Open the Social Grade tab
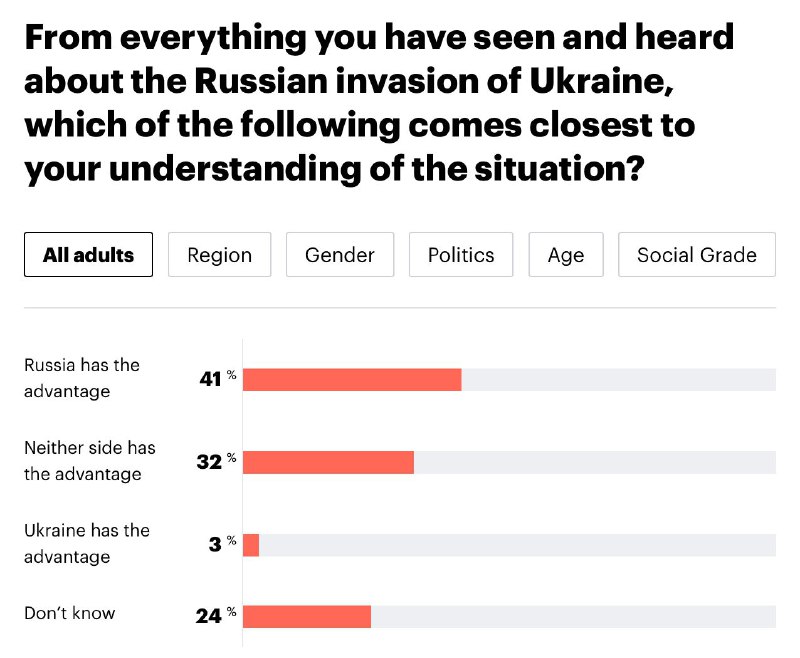Viewport: 800px width, 658px height. coord(697,255)
